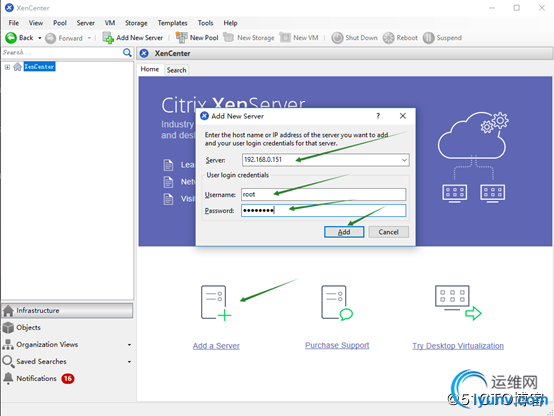Click the search magnifier icon

tap(127, 53)
